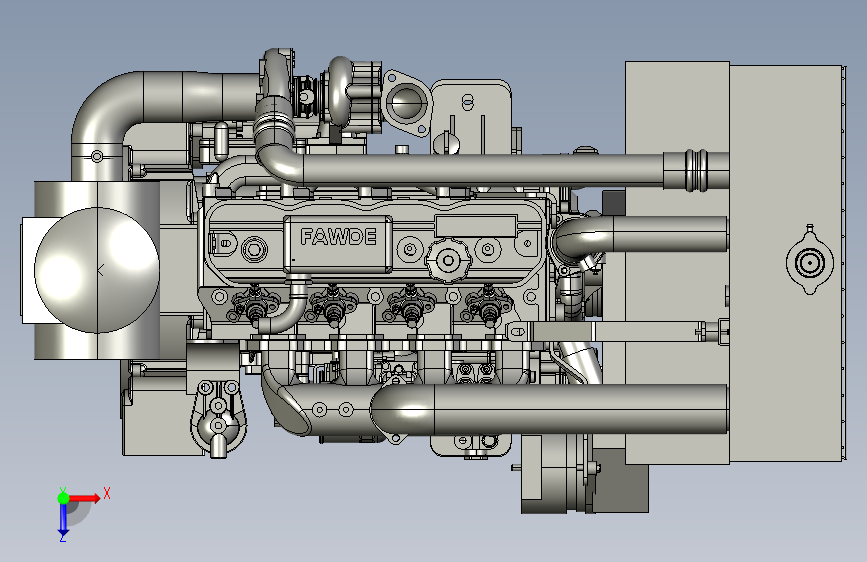This screenshot has height=562, width=867.
Task: Select the blank nameplate on the valve cover
Action: [476, 226]
